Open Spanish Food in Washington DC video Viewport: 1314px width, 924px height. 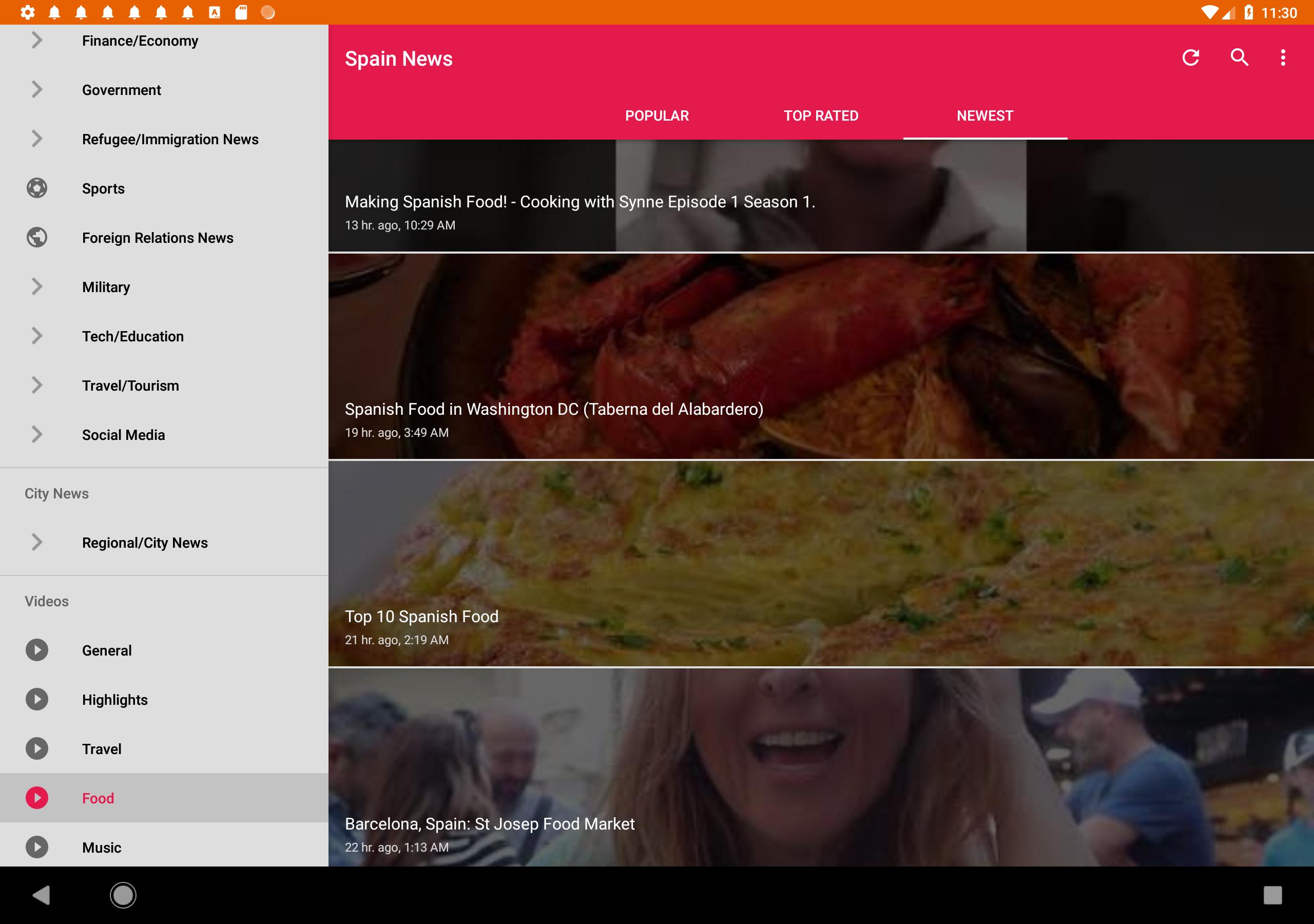[821, 356]
